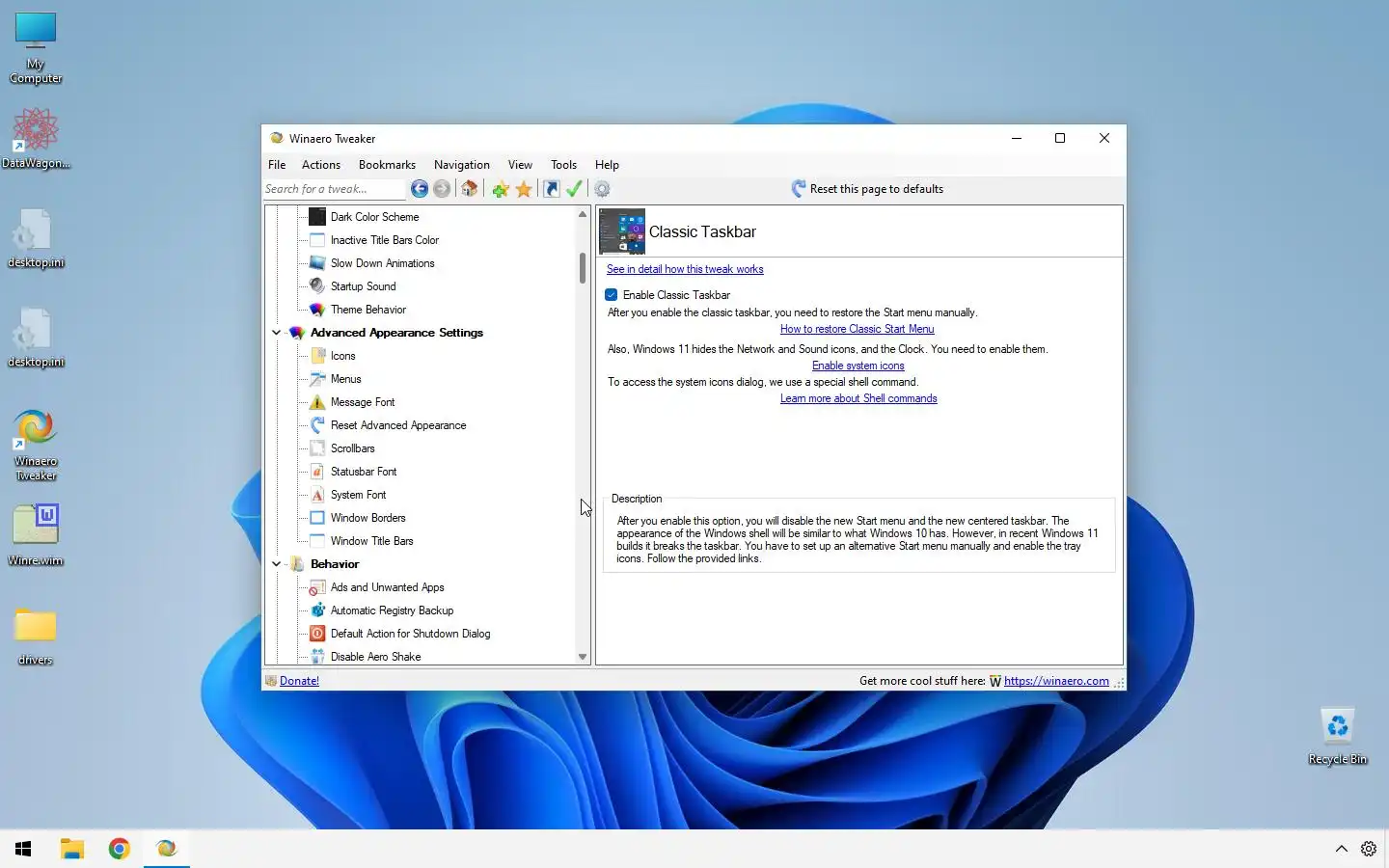1389x868 pixels.
Task: Open settings via the toolbar gear icon
Action: pyautogui.click(x=602, y=189)
